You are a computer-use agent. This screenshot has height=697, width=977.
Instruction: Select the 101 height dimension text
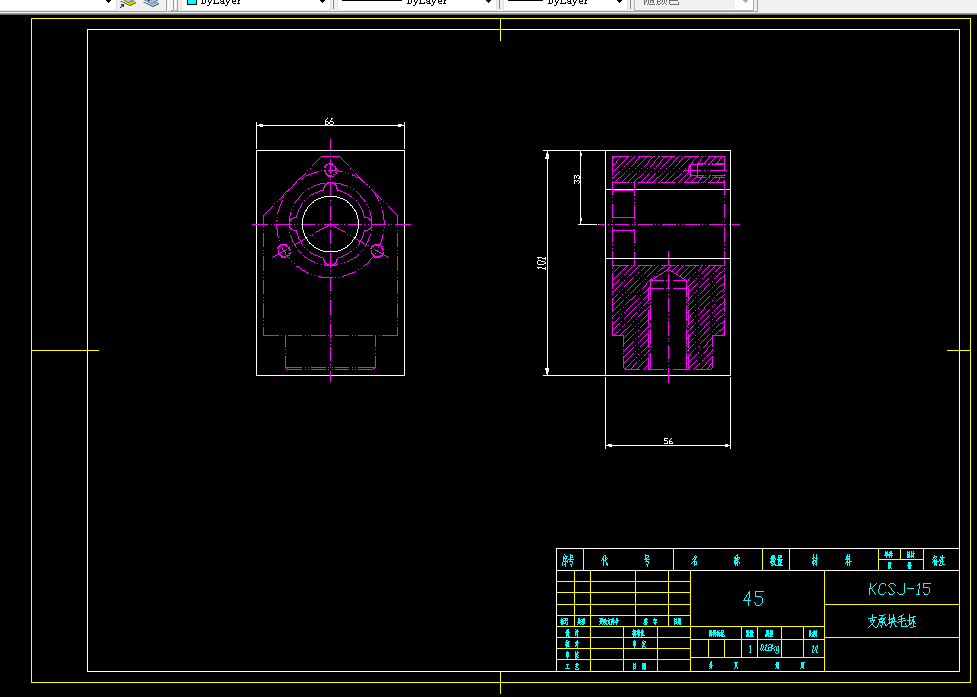pyautogui.click(x=541, y=263)
